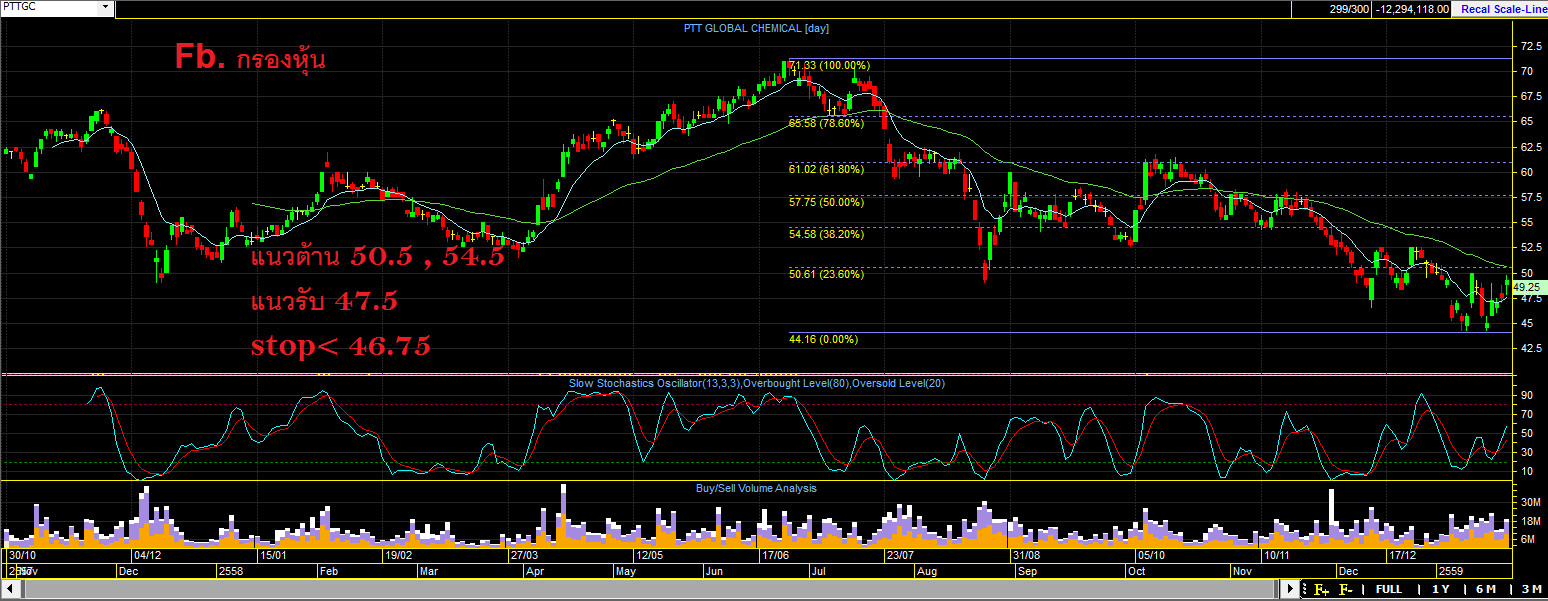Image resolution: width=1548 pixels, height=601 pixels.
Task: Click the 05/10 date label on axis
Action: (1150, 554)
